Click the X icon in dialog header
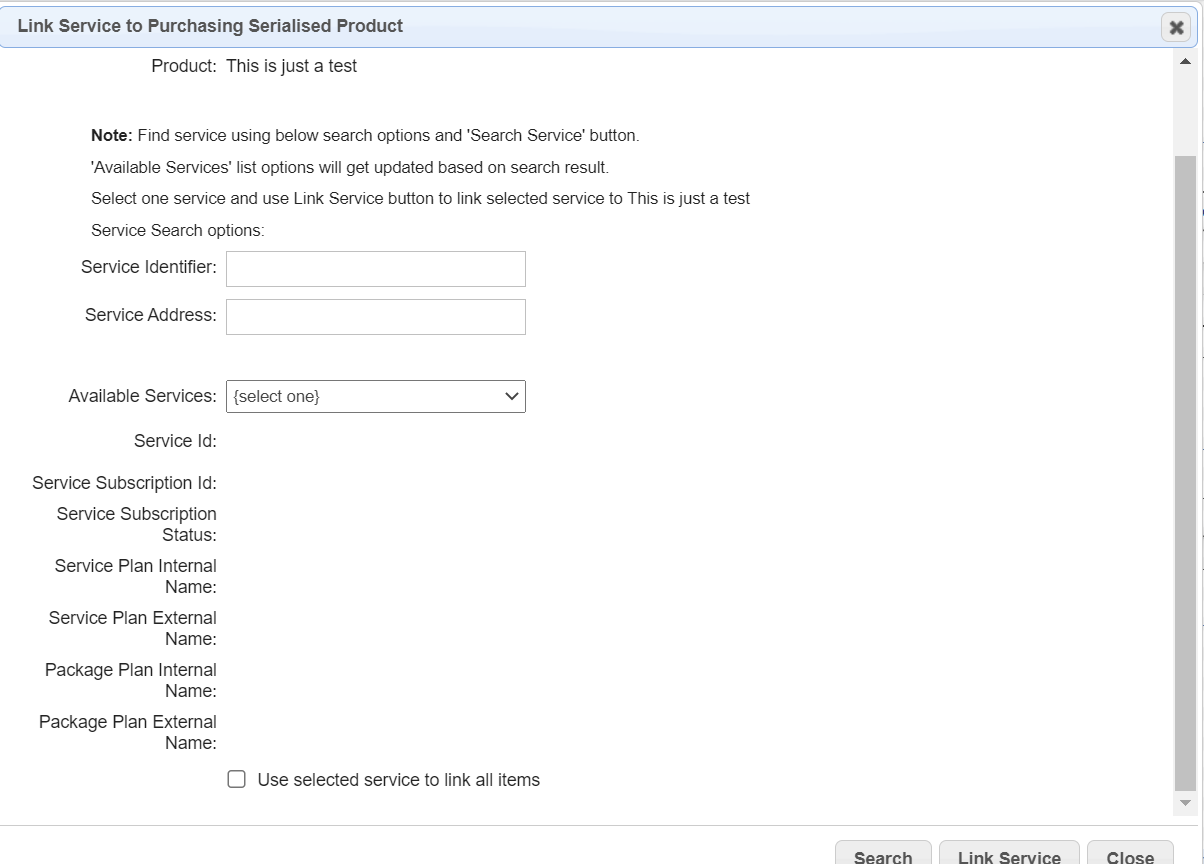The image size is (1204, 864). click(x=1176, y=28)
